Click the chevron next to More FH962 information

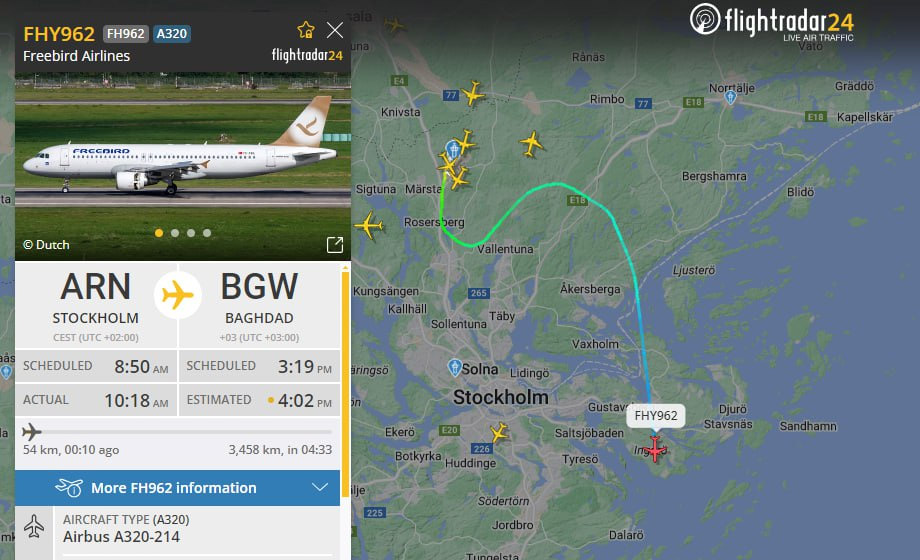tap(320, 487)
